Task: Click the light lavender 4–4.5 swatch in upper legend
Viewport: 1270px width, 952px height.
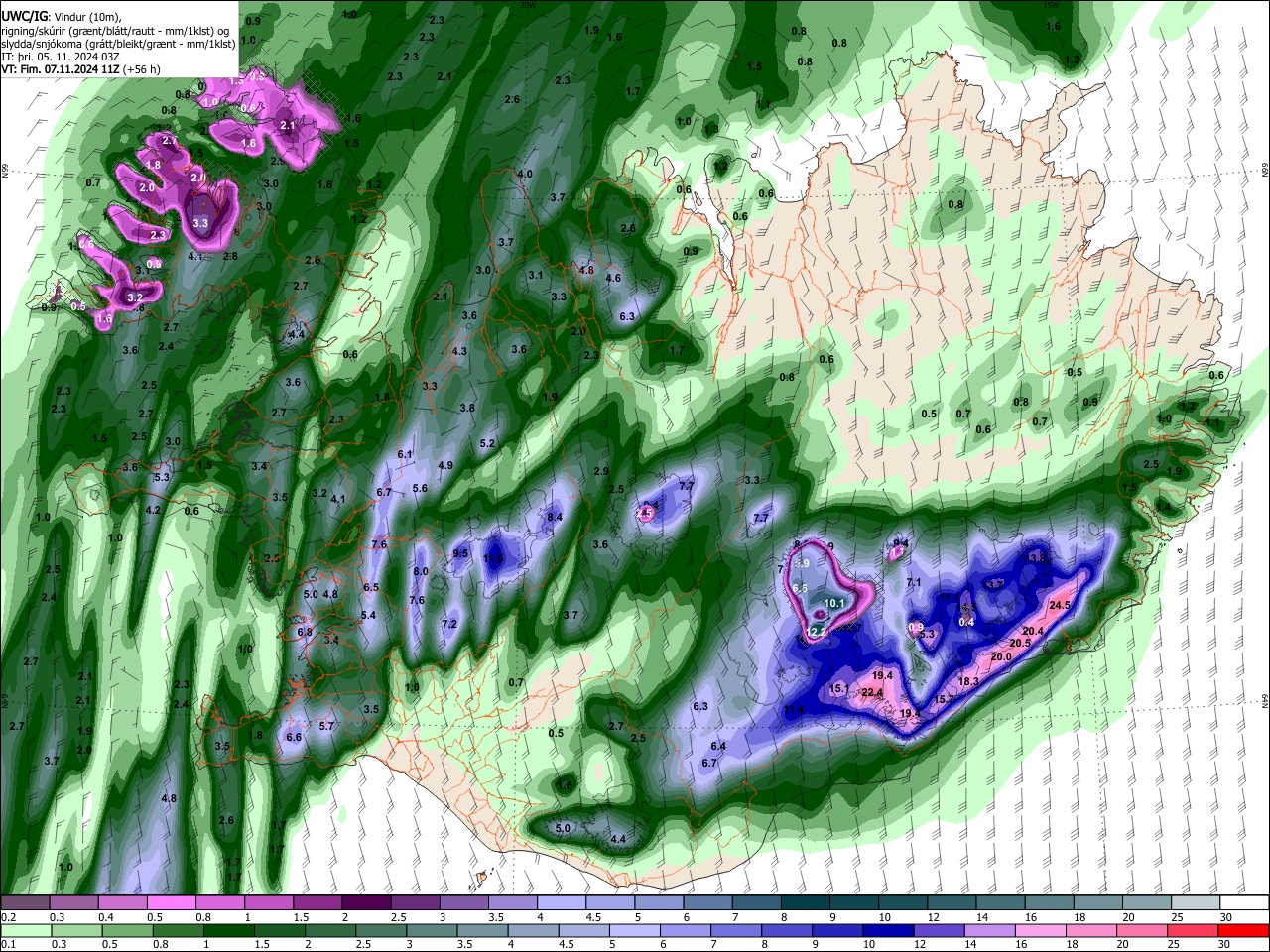Action: pyautogui.click(x=561, y=903)
